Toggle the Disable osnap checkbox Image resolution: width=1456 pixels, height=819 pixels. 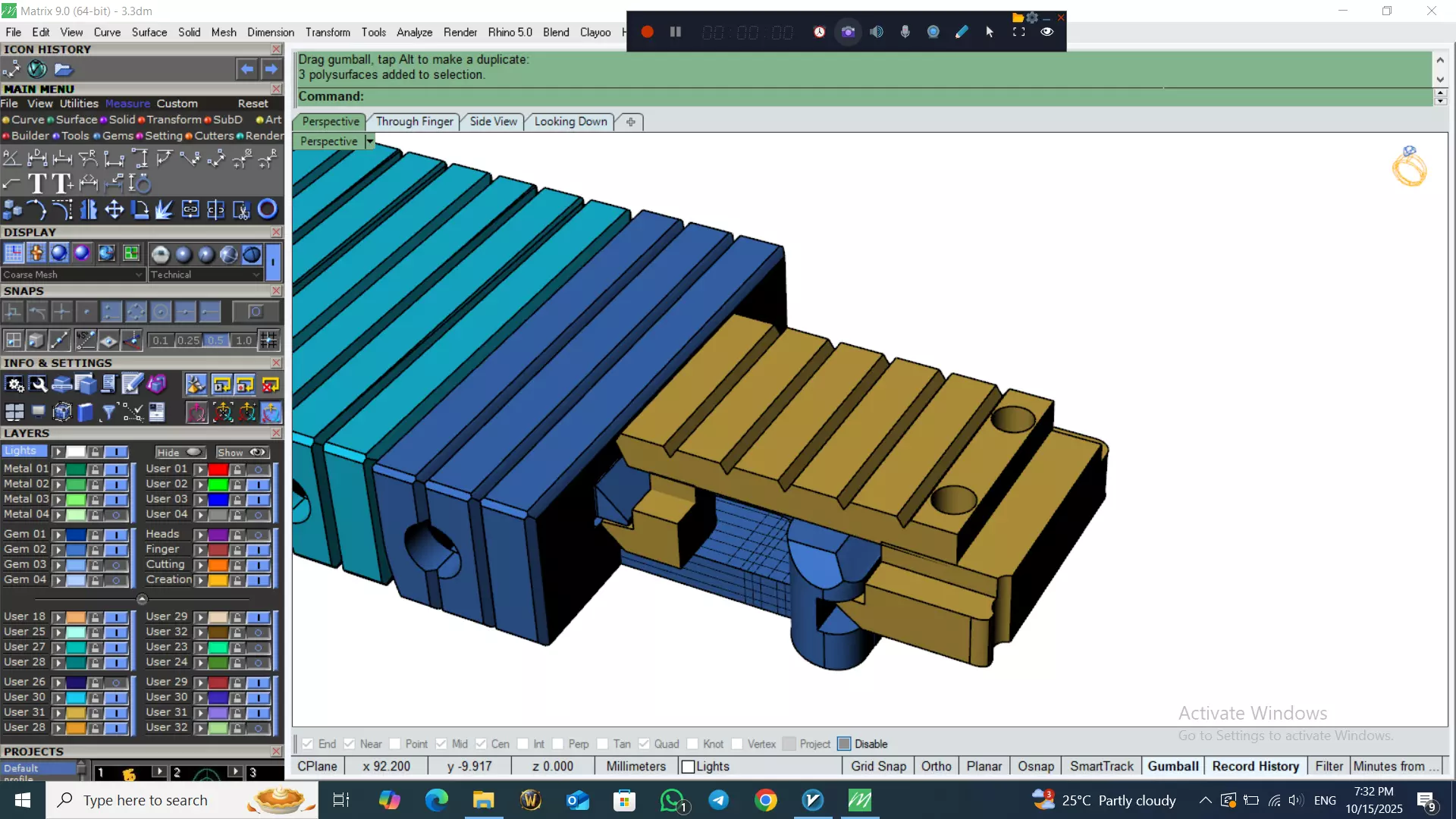click(844, 744)
